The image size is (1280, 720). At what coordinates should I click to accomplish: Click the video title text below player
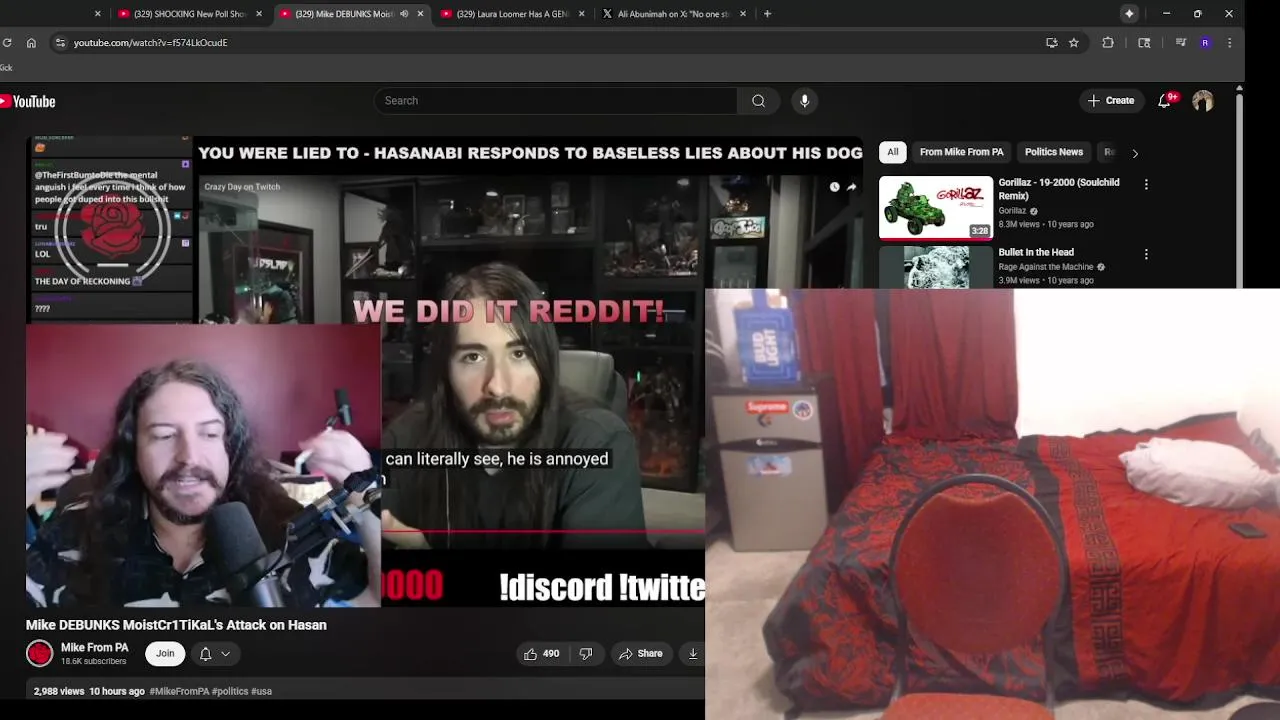(176, 625)
